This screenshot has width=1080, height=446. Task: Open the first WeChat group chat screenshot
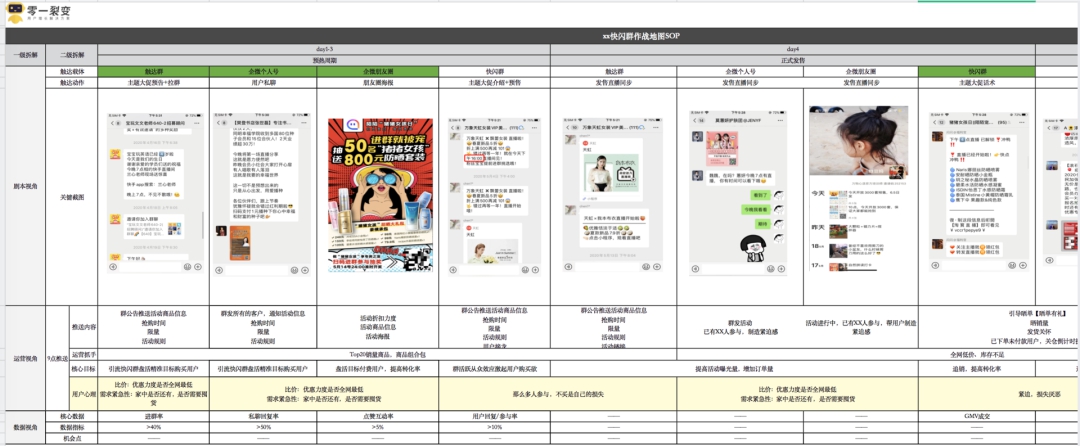pyautogui.click(x=153, y=190)
